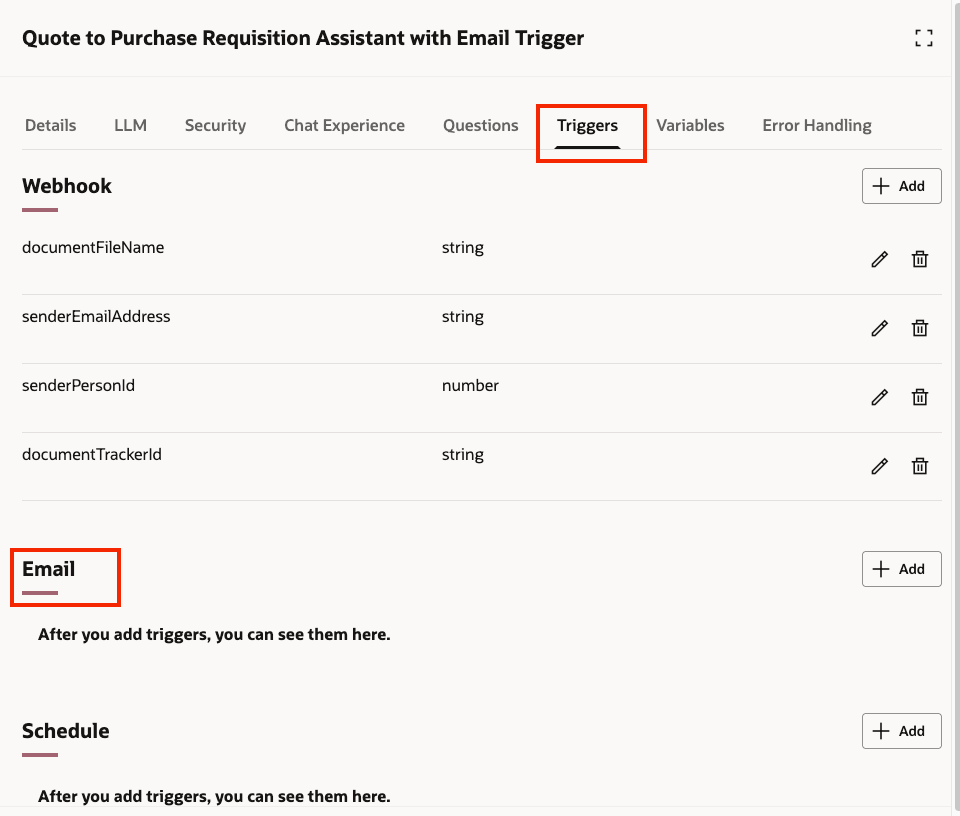Click string type of documentTrackerId
Image resolution: width=960 pixels, height=816 pixels.
point(463,455)
